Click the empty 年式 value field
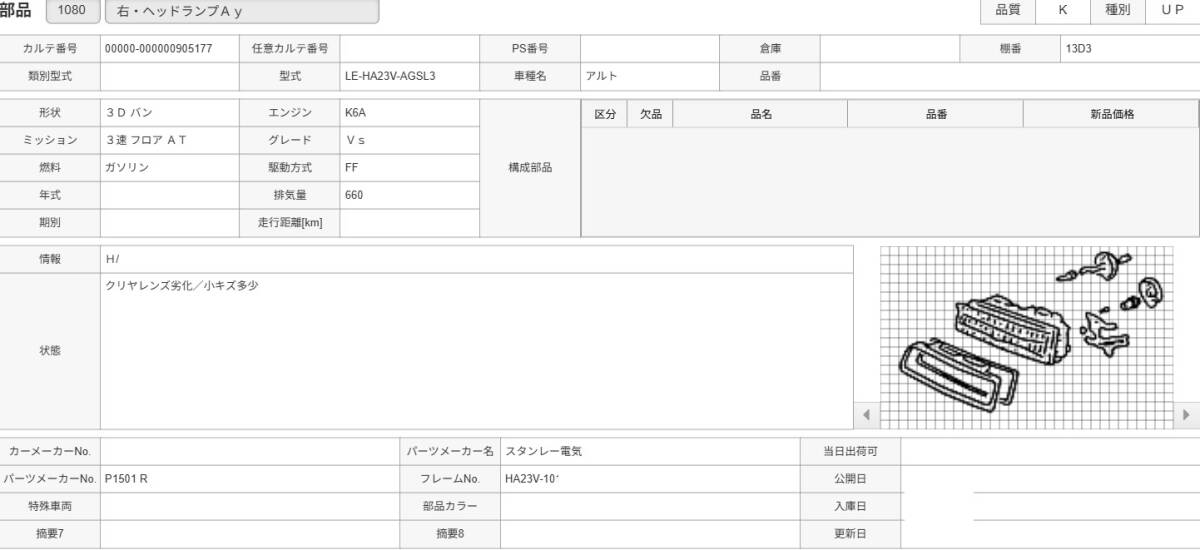 [170, 195]
